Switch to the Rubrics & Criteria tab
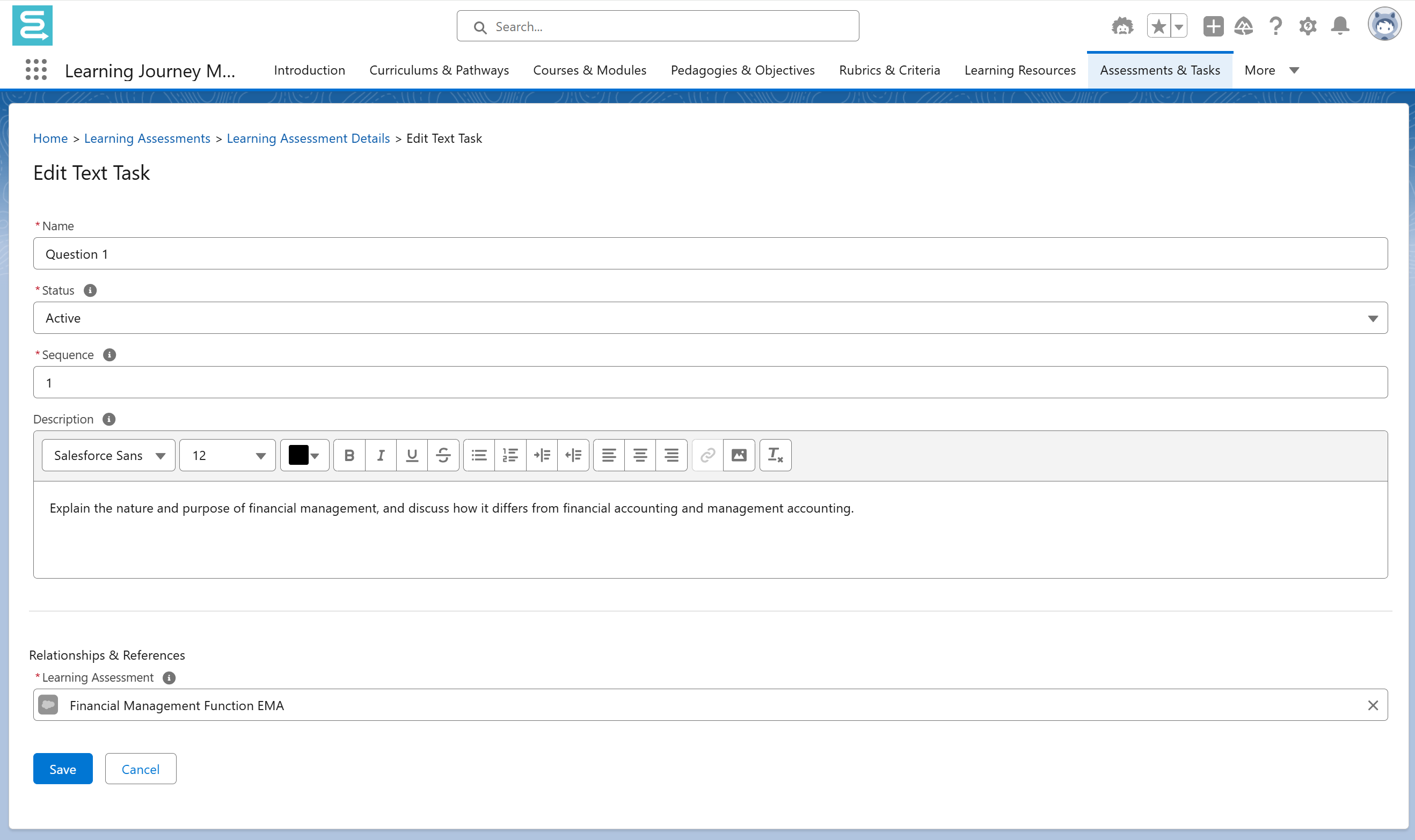Viewport: 1415px width, 840px height. click(889, 70)
